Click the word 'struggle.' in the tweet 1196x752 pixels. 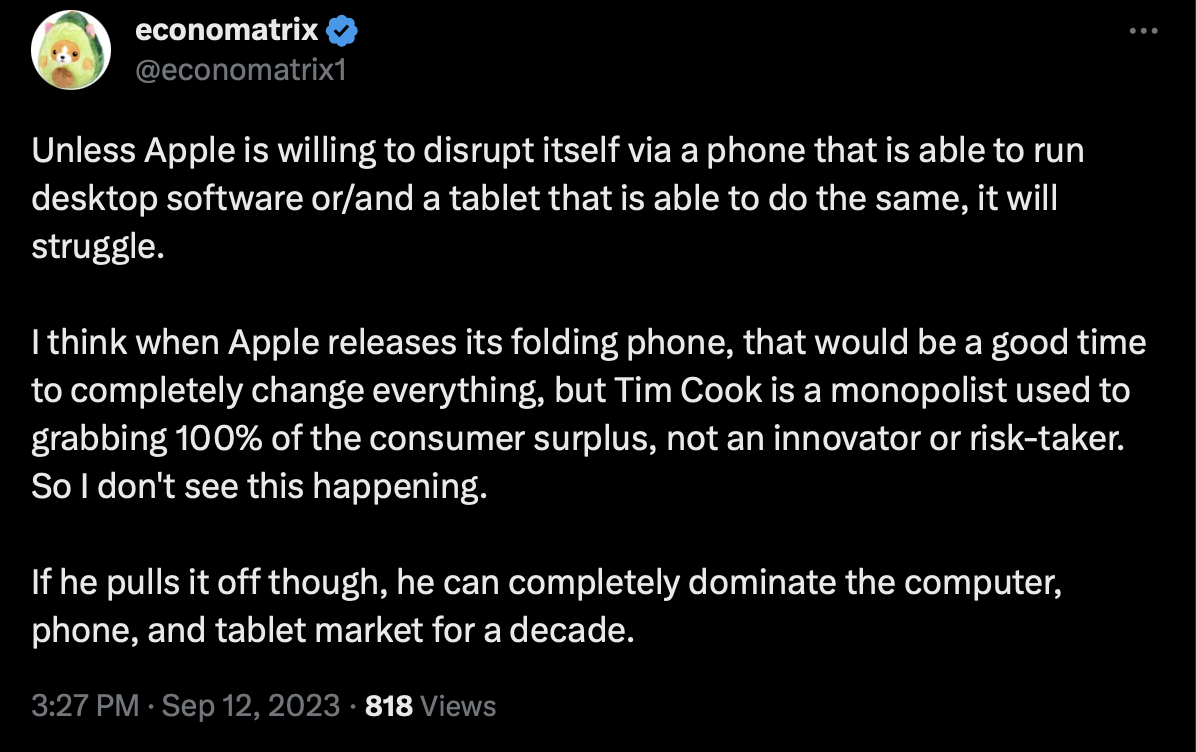coord(98,247)
